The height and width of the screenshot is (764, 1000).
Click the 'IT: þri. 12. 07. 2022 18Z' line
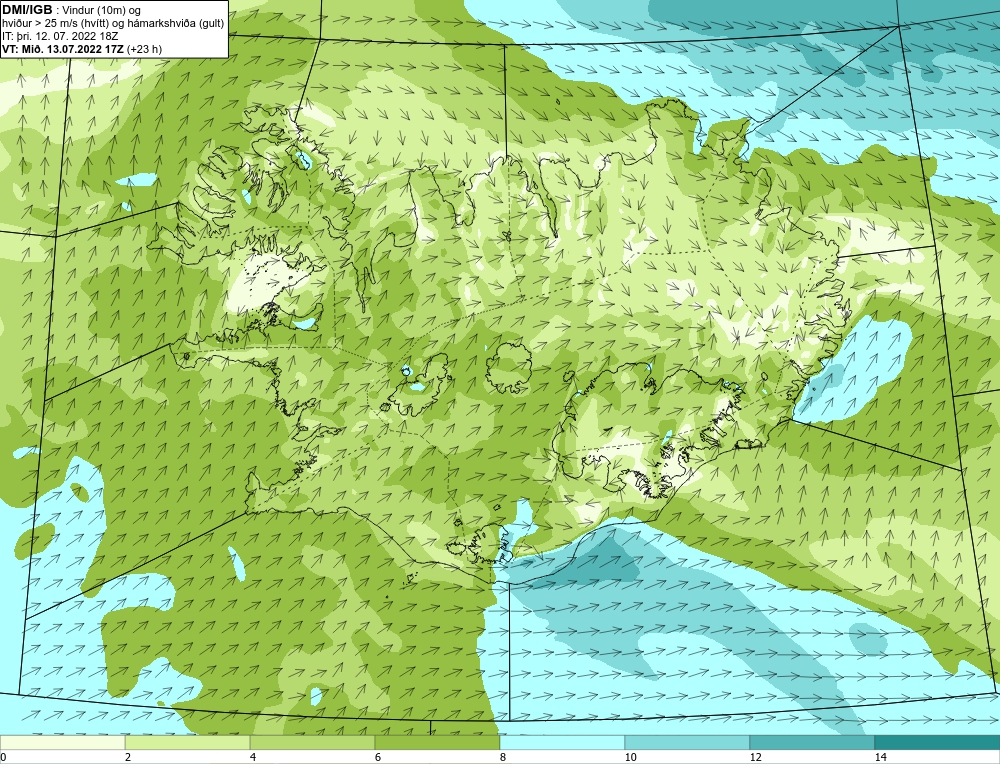click(60, 36)
